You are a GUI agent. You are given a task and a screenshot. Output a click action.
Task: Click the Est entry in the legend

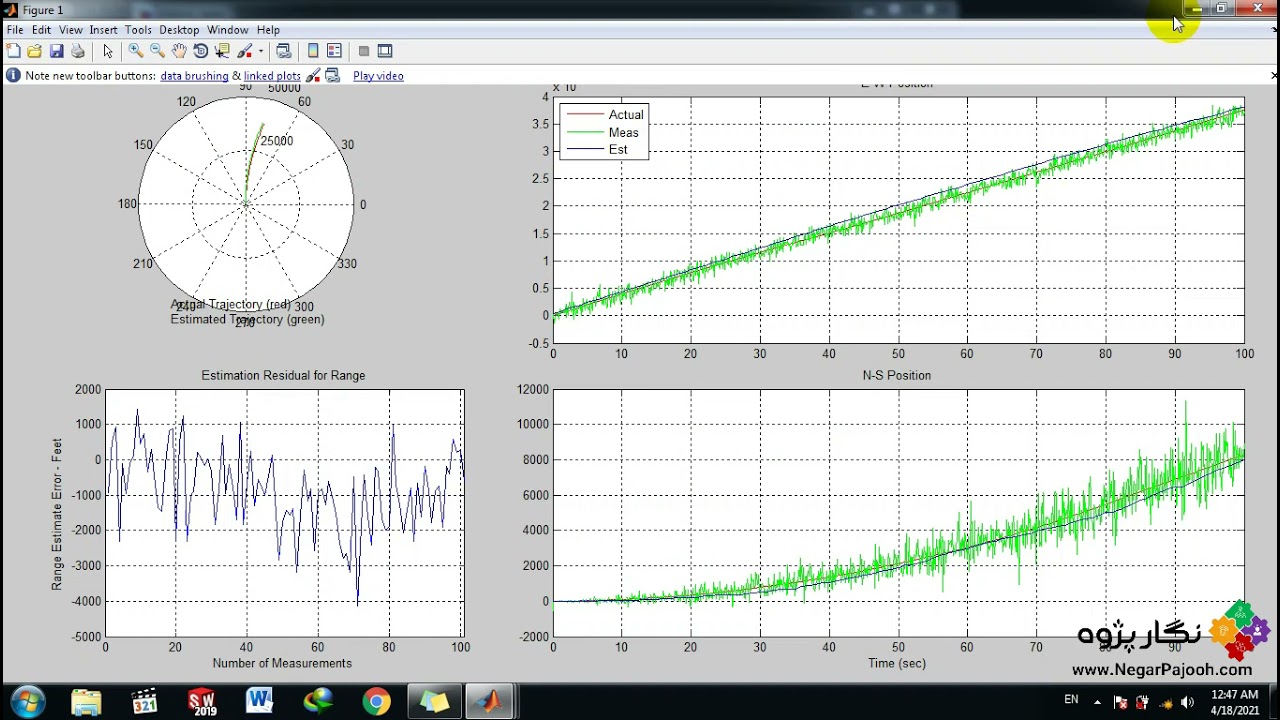618,149
